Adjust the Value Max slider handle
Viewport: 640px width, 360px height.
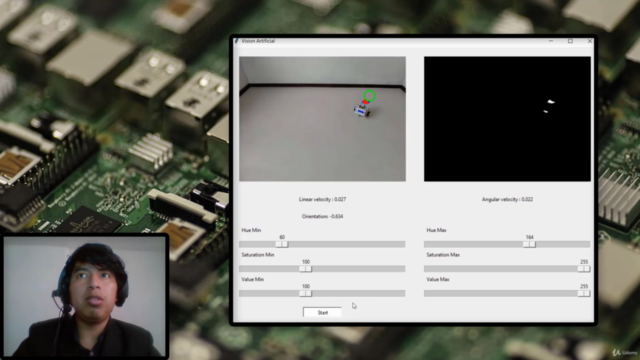[x=584, y=293]
